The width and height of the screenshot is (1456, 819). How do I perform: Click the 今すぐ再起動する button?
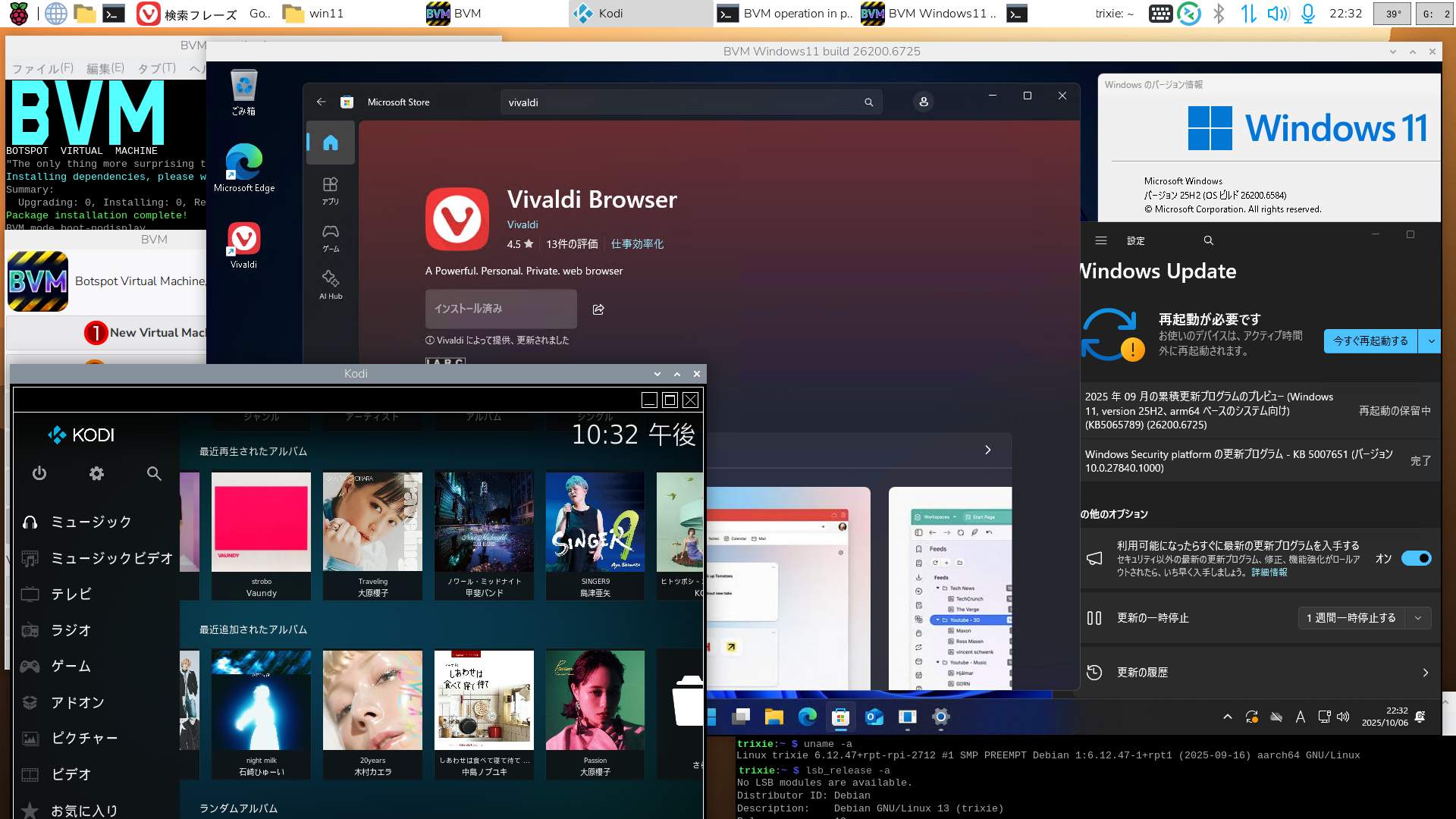tap(1370, 341)
